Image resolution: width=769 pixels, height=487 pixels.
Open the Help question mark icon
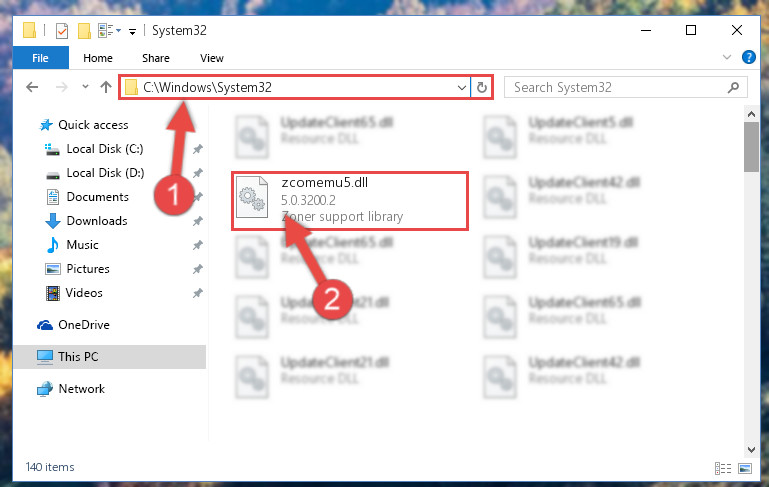(x=748, y=57)
